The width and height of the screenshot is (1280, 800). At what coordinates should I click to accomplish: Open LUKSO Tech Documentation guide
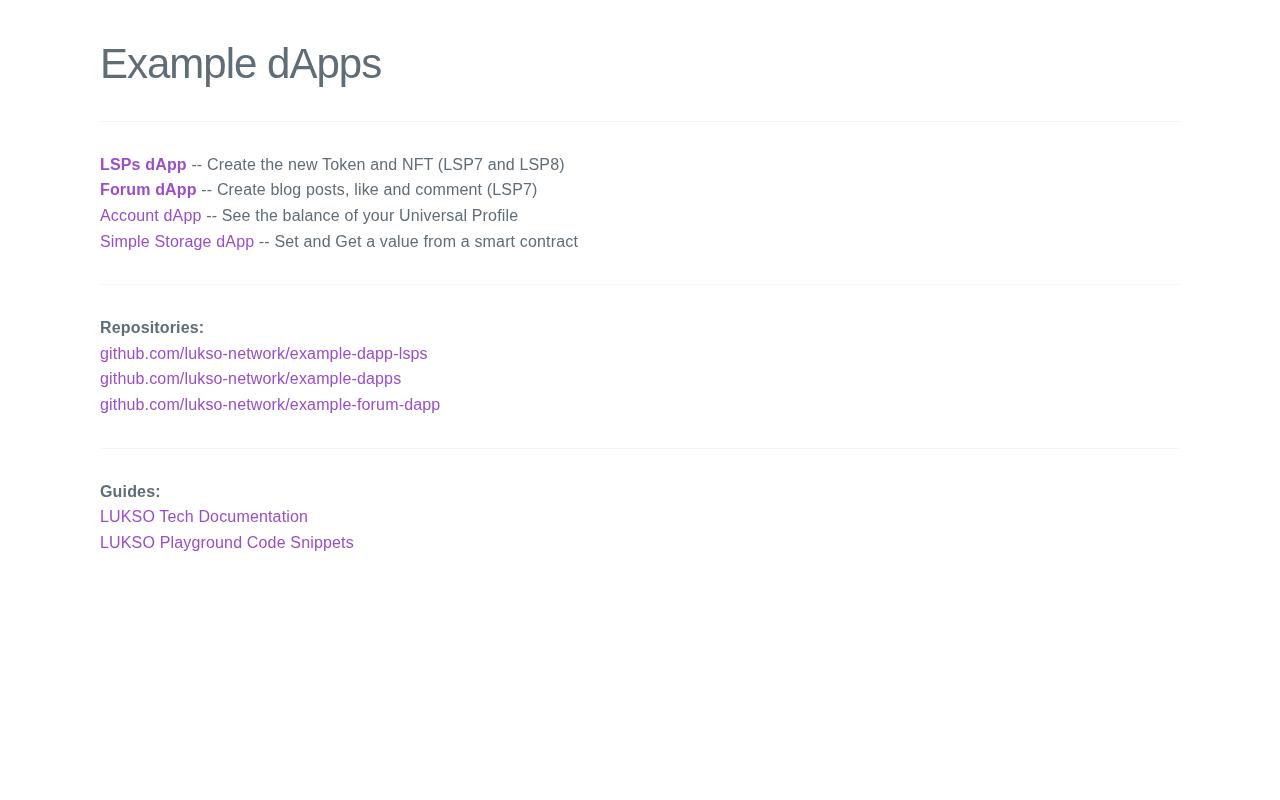click(x=204, y=517)
